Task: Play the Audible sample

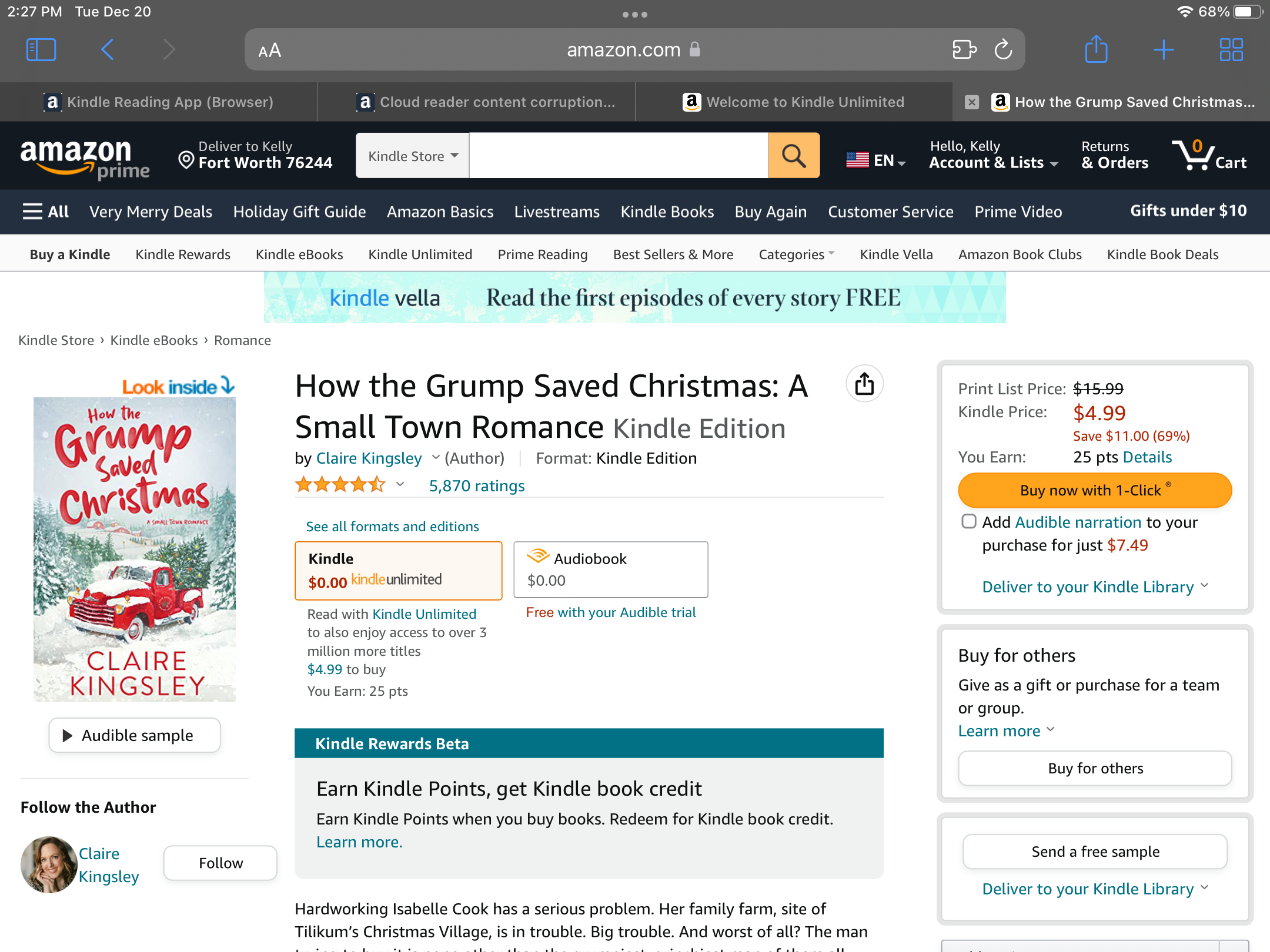Action: click(134, 735)
